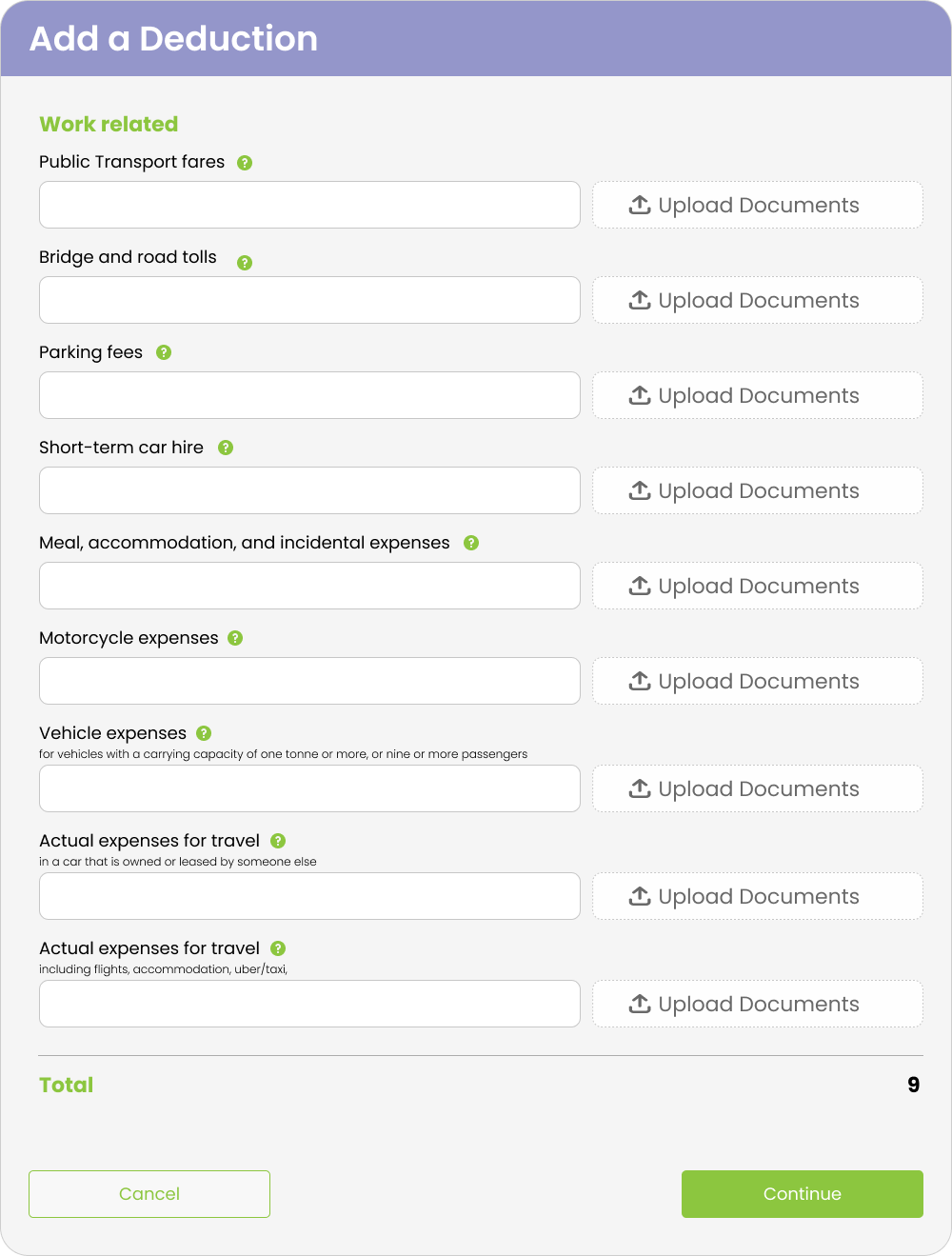This screenshot has height=1256, width=952.
Task: Click the Meal, accommodation, incidental expenses field
Action: tap(309, 586)
